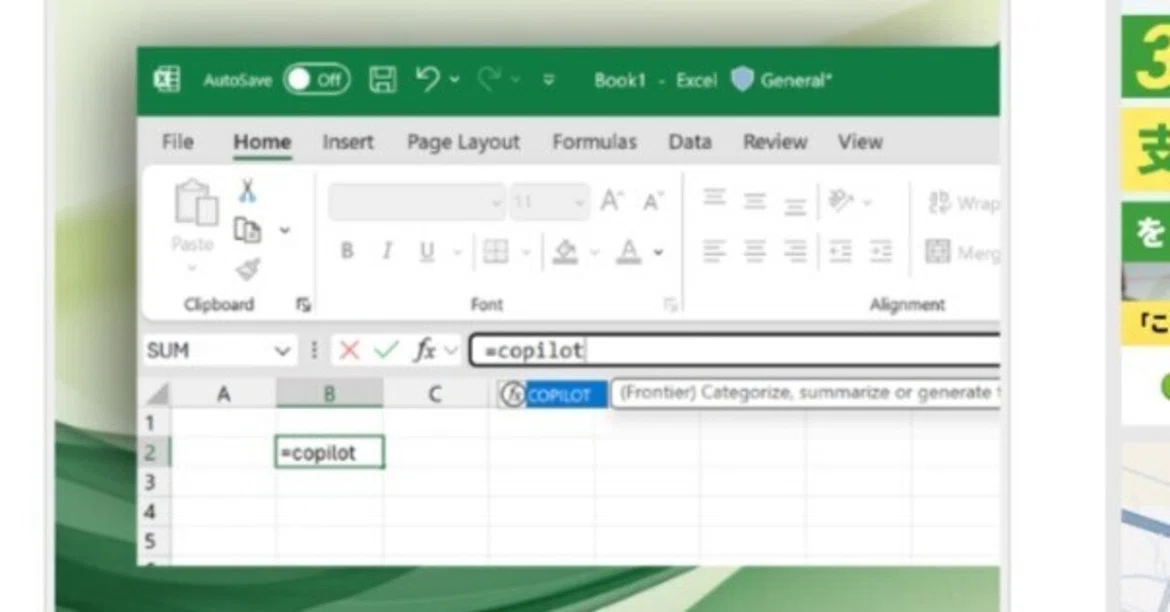Apply Italic formatting button
1170x612 pixels.
(x=387, y=252)
